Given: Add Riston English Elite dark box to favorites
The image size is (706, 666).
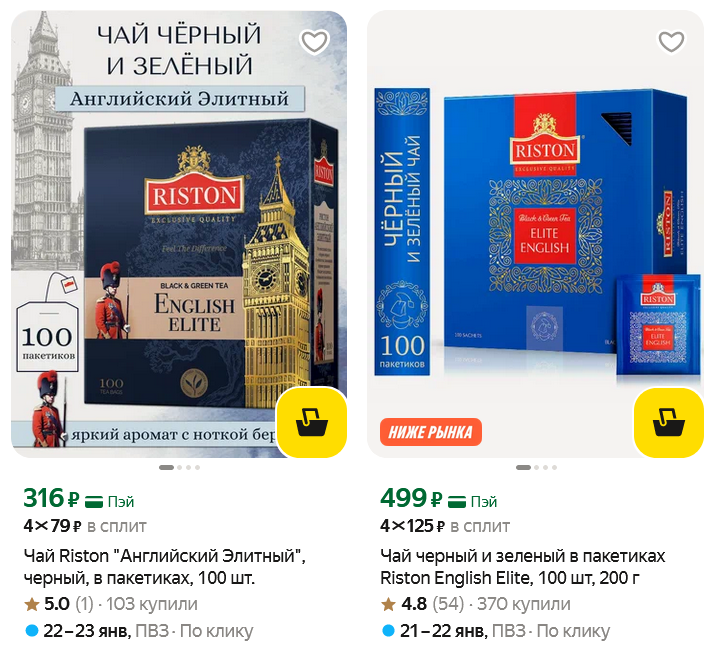Looking at the screenshot, I should tap(314, 42).
